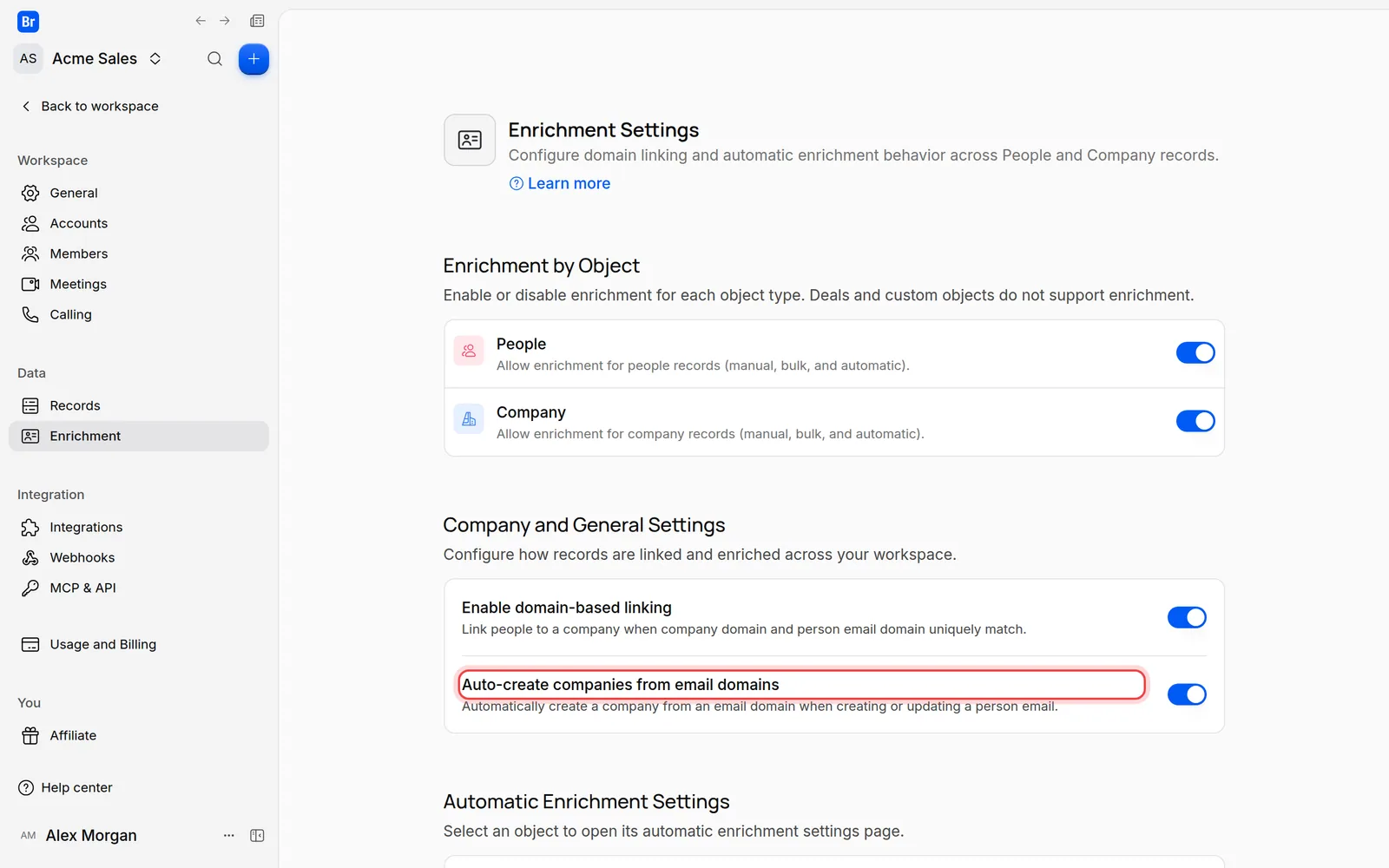This screenshot has height=868, width=1389.
Task: Open Records data settings
Action: click(139, 405)
